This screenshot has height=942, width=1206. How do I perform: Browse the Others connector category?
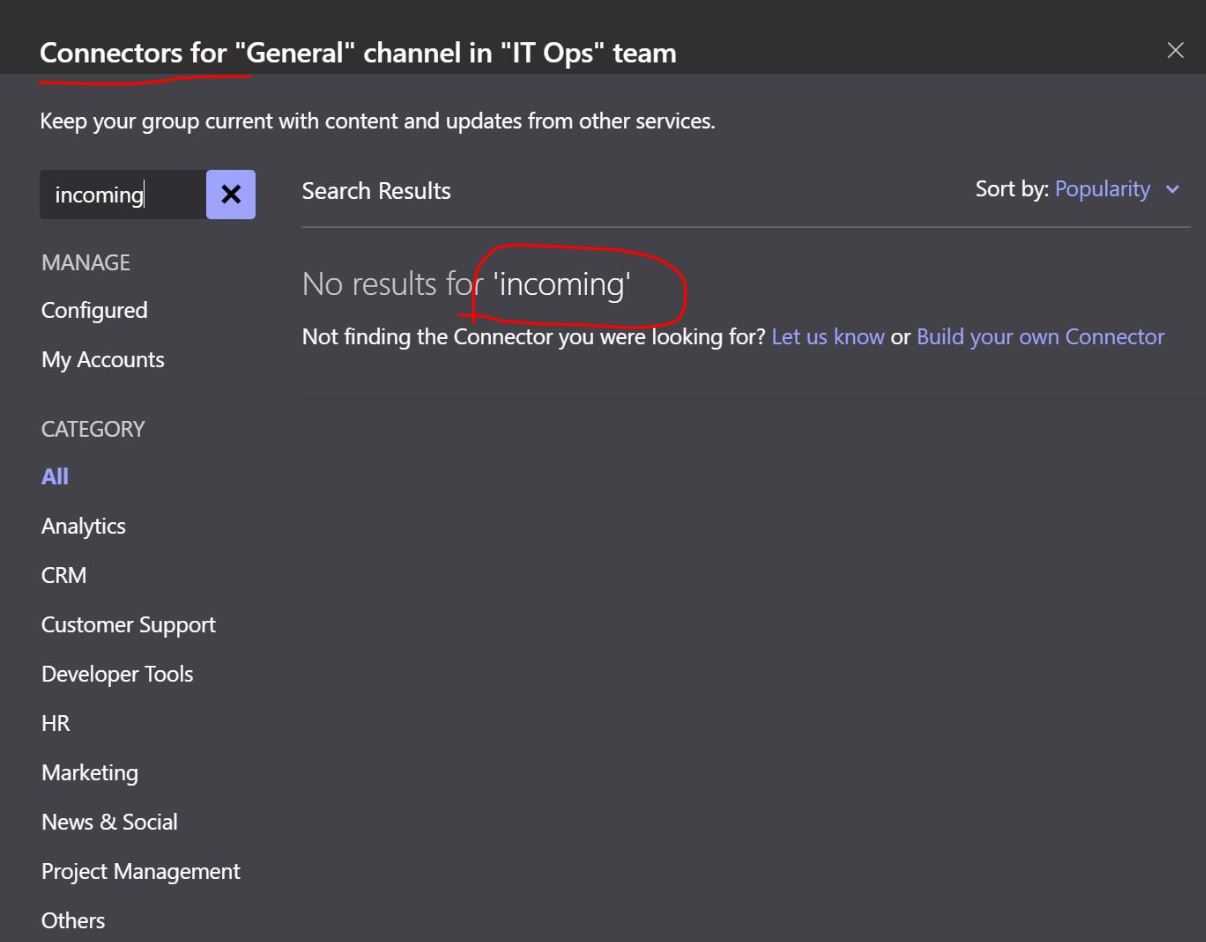[72, 920]
